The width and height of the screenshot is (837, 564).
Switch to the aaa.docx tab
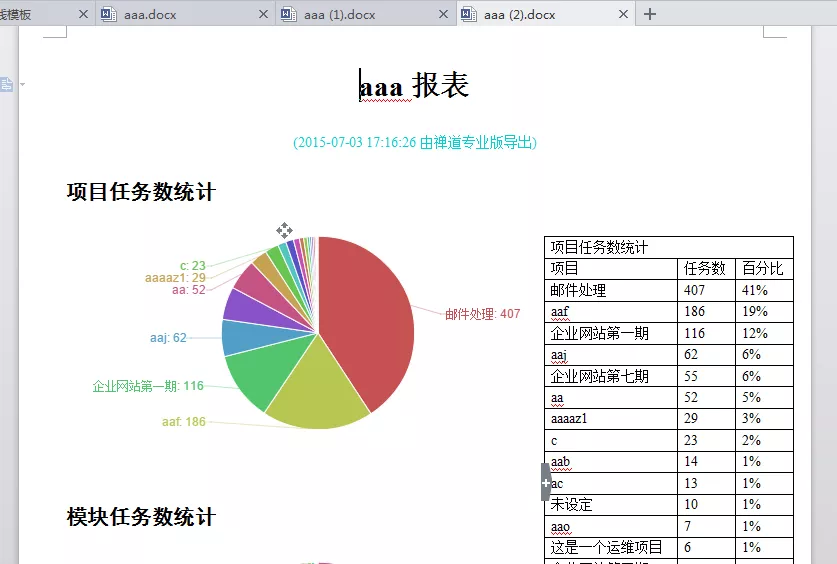[x=185, y=14]
